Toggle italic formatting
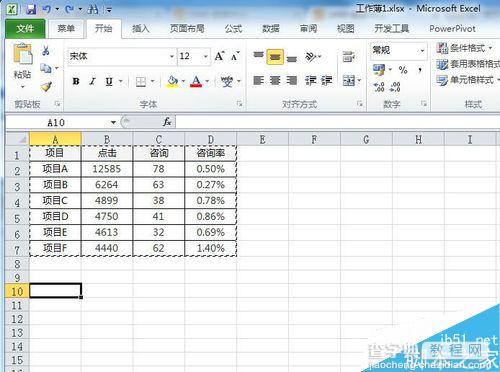The image size is (500, 372). click(93, 81)
